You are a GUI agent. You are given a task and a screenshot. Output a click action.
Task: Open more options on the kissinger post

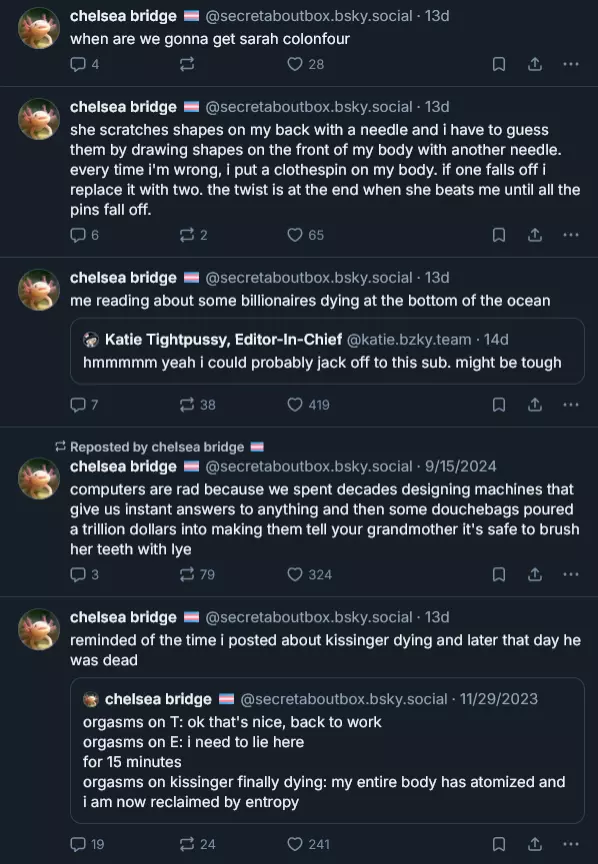[571, 844]
